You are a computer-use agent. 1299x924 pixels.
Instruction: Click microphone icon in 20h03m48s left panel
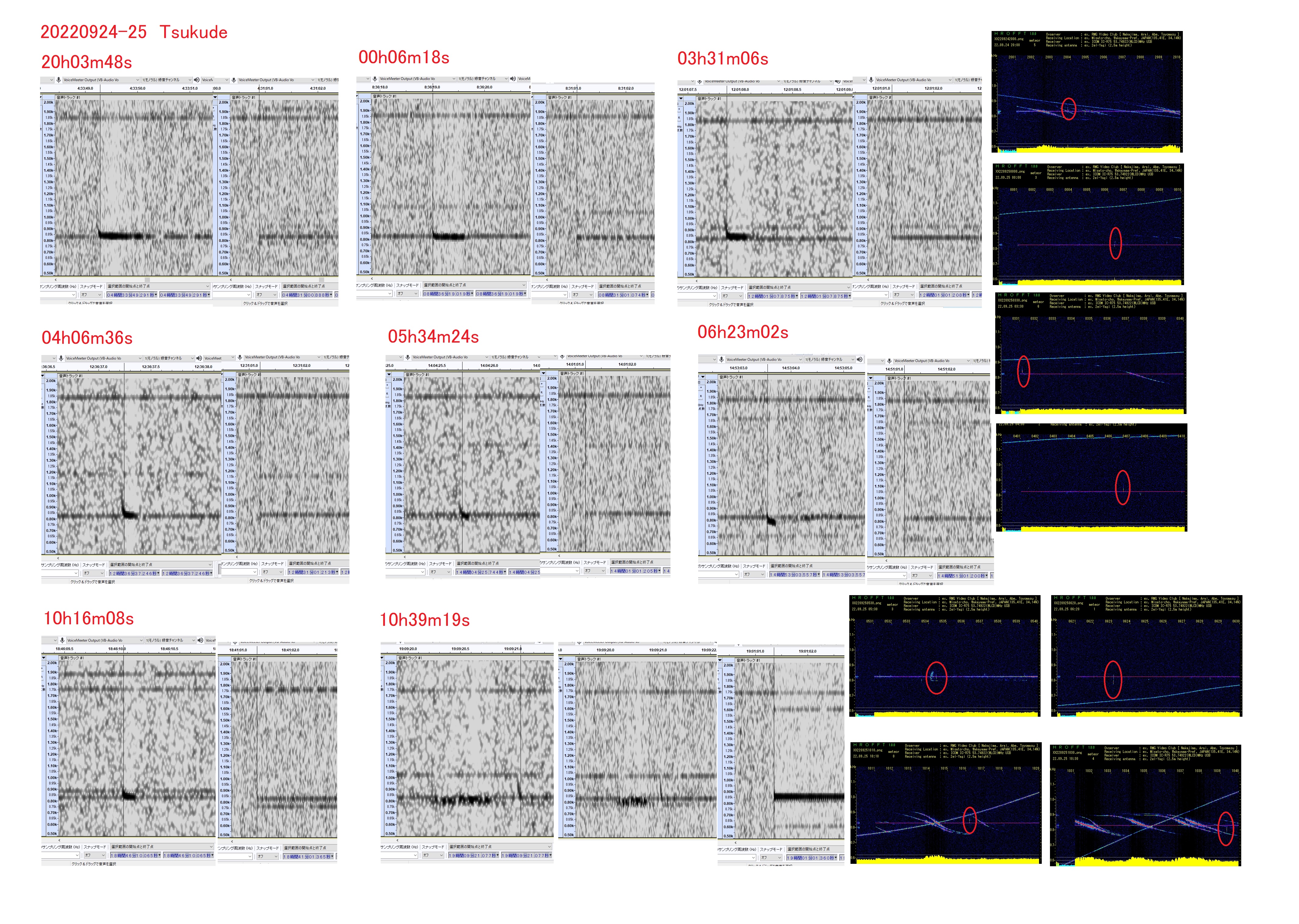pos(59,80)
